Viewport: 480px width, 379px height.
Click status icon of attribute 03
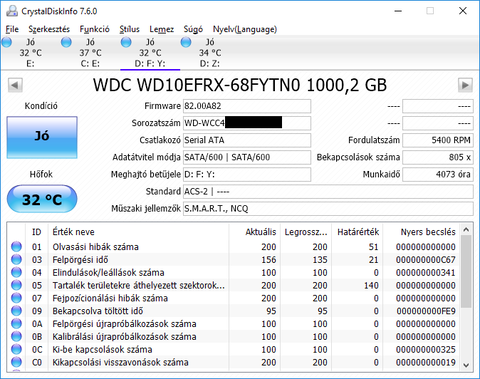[x=16, y=259]
